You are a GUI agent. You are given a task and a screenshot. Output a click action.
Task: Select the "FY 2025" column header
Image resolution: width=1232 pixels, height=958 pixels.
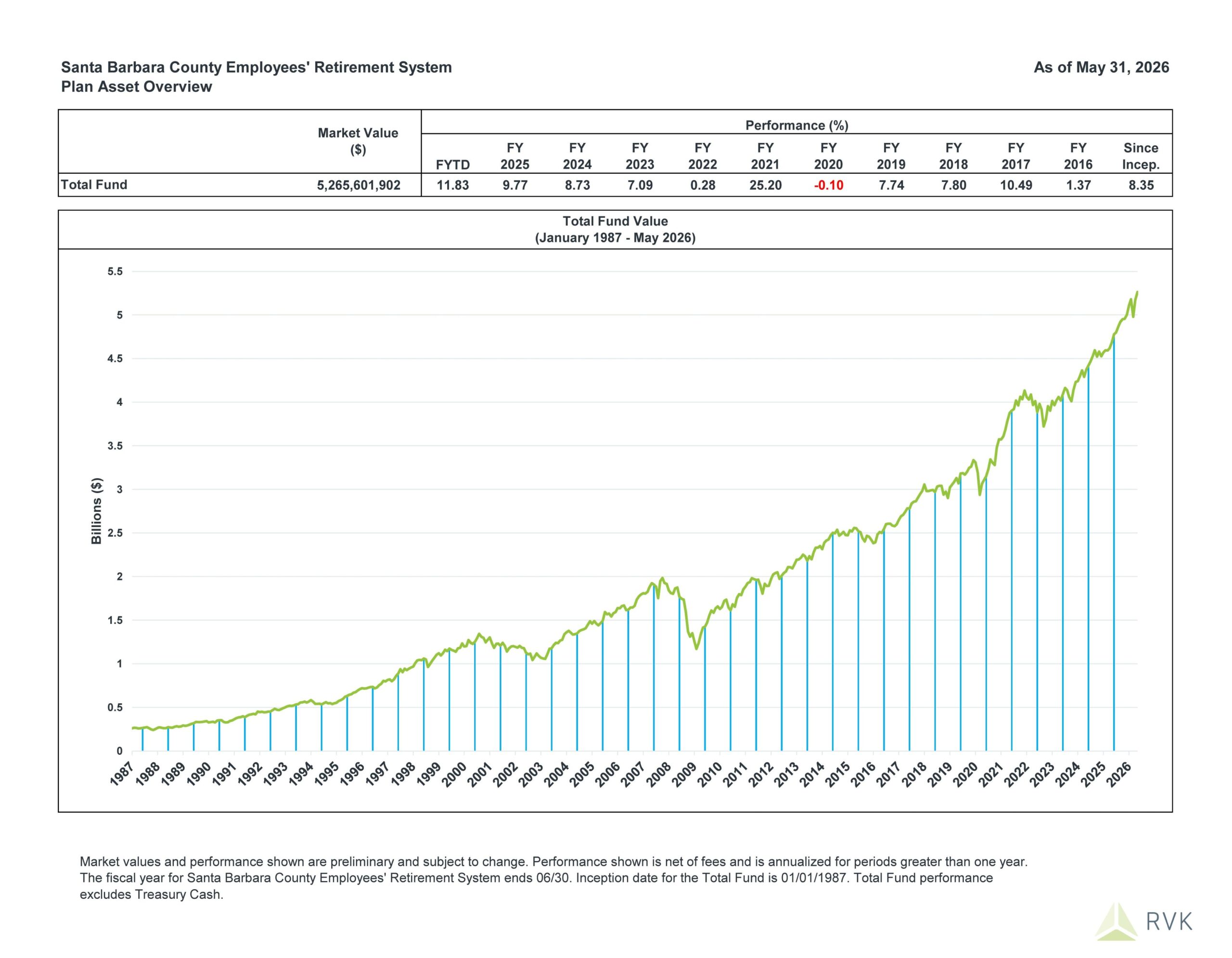click(x=515, y=156)
